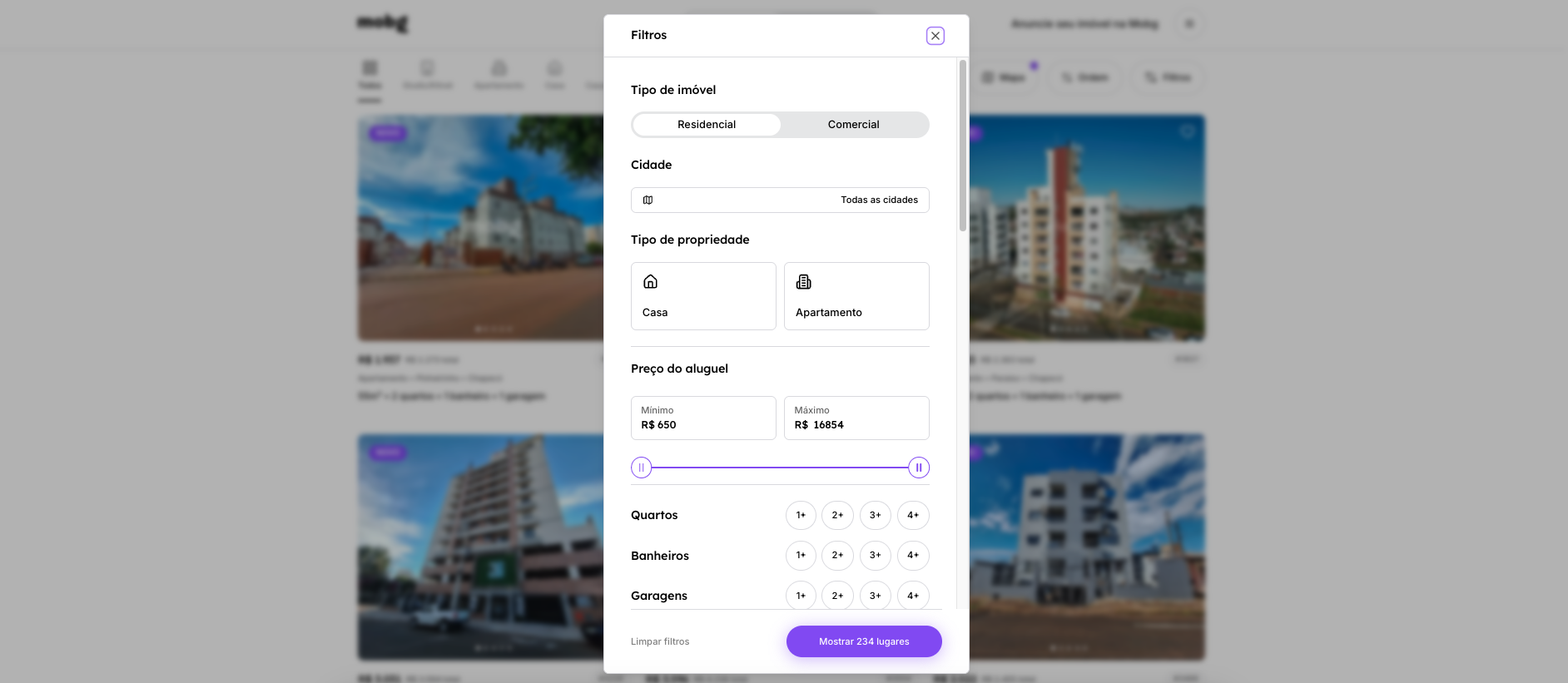This screenshot has width=1568, height=683.
Task: Click the map icon in Cidade field
Action: 648,200
